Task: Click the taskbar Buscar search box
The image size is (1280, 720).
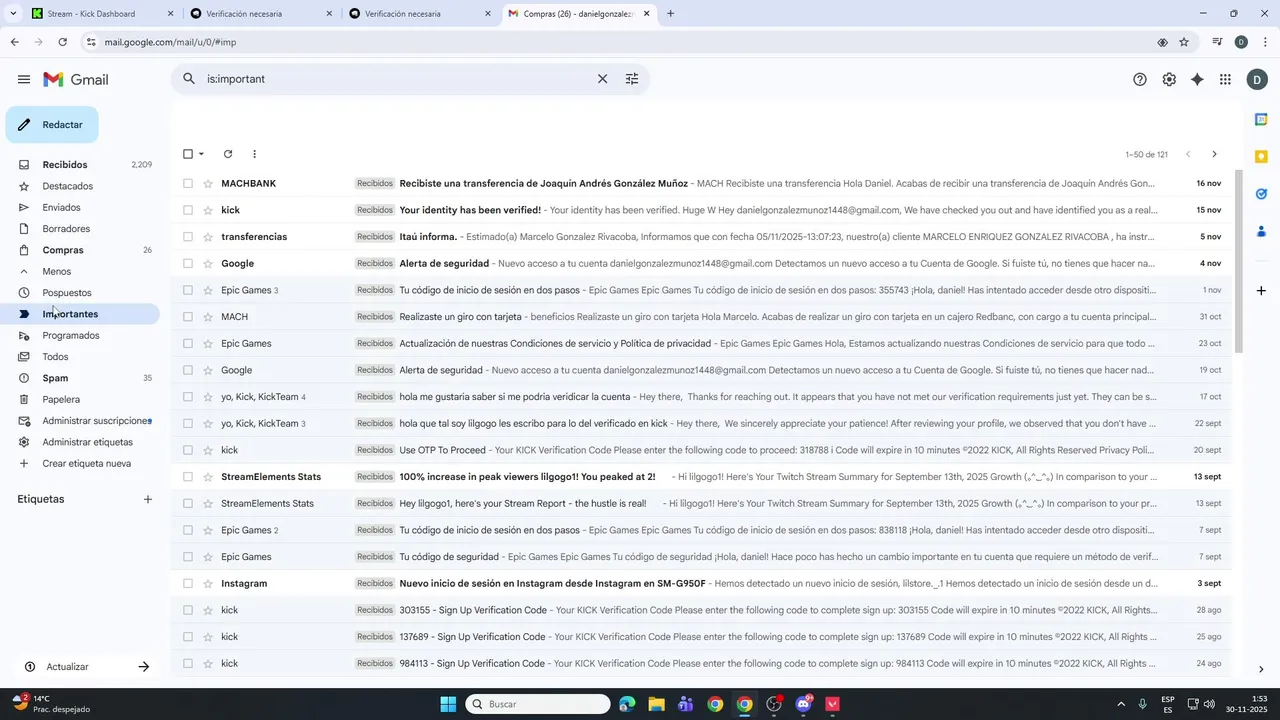Action: coord(538,704)
